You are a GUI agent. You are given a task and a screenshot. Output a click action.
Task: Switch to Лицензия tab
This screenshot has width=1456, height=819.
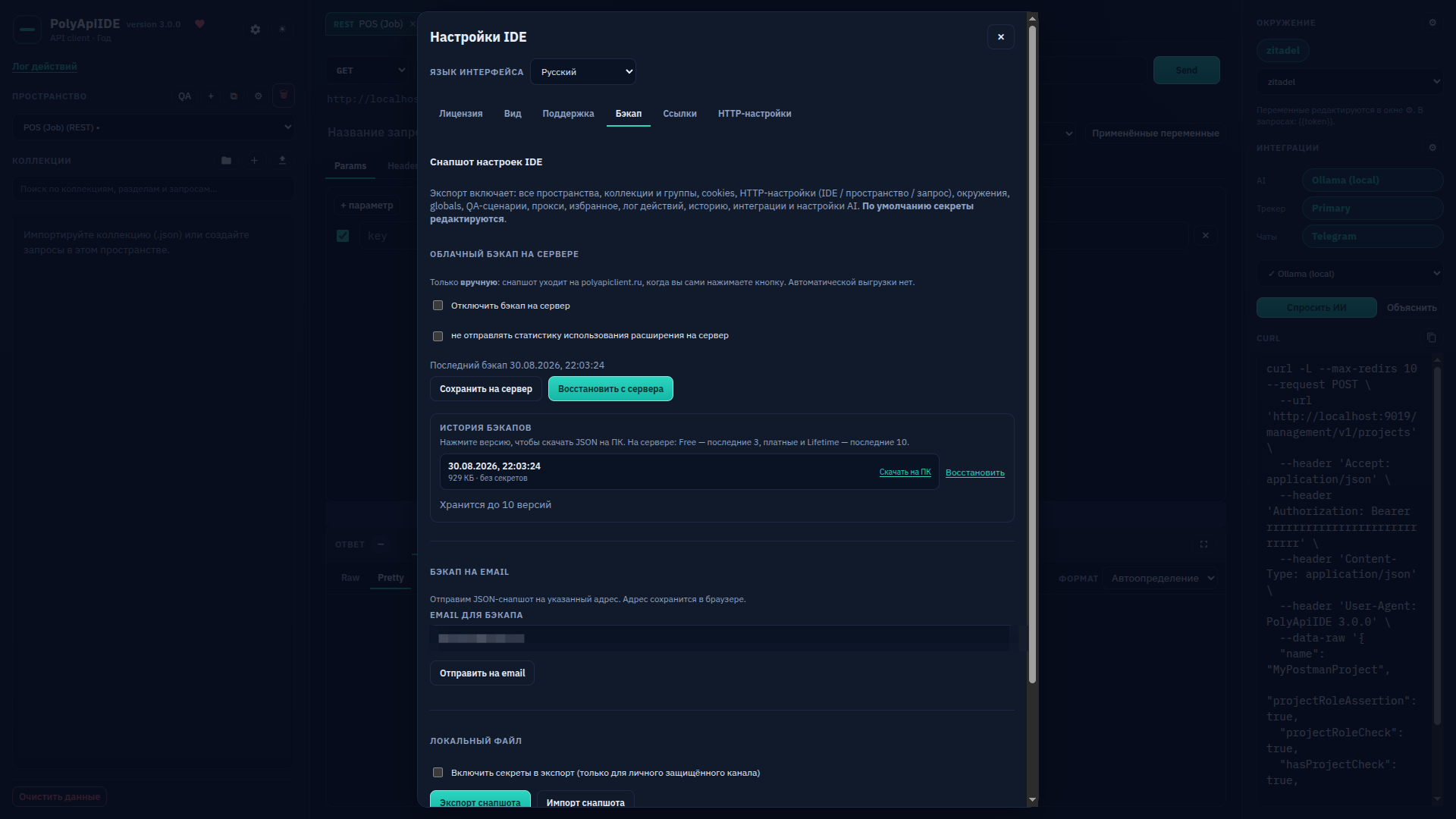[461, 114]
